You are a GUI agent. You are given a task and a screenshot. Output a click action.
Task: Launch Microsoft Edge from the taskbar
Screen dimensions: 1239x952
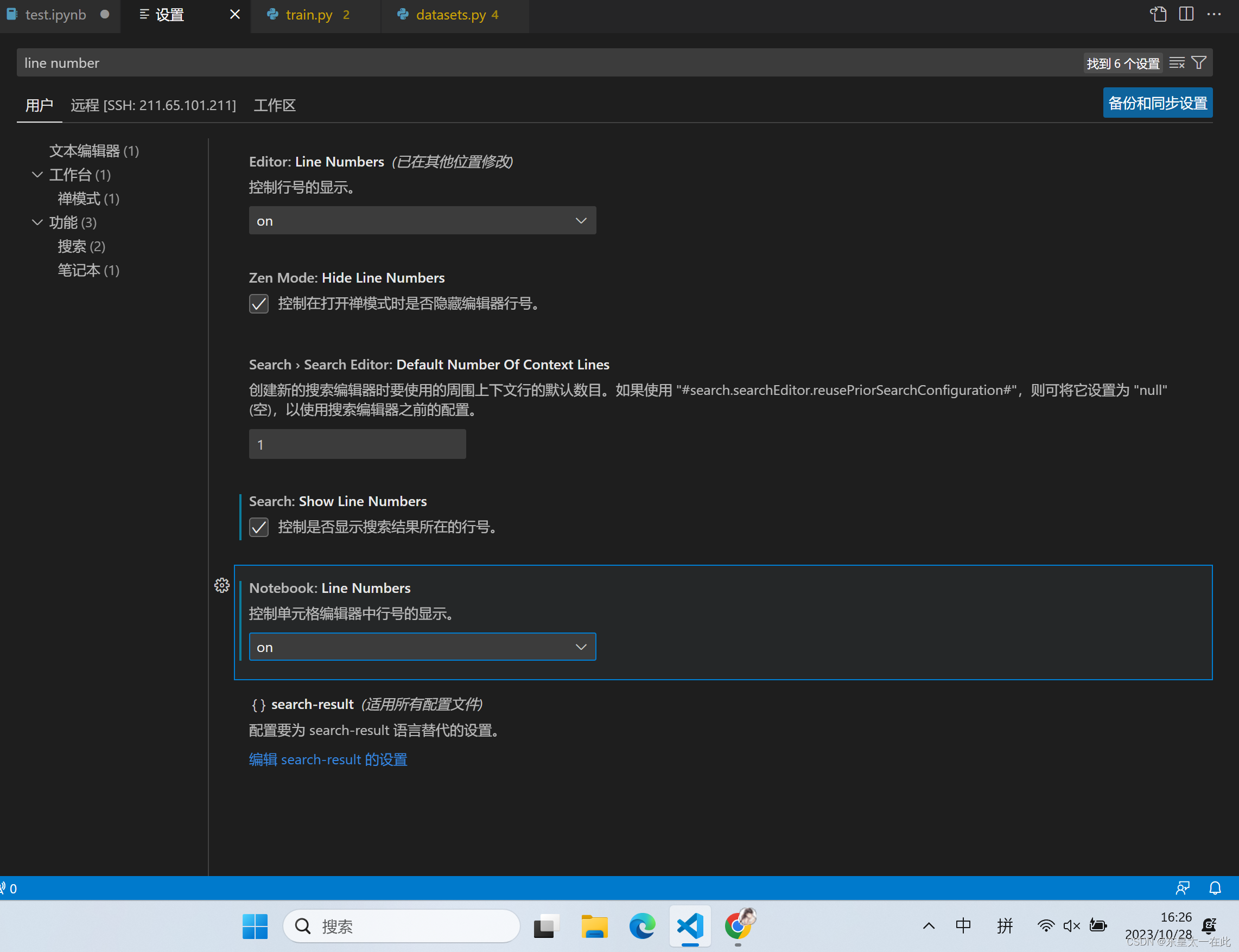pyautogui.click(x=641, y=926)
